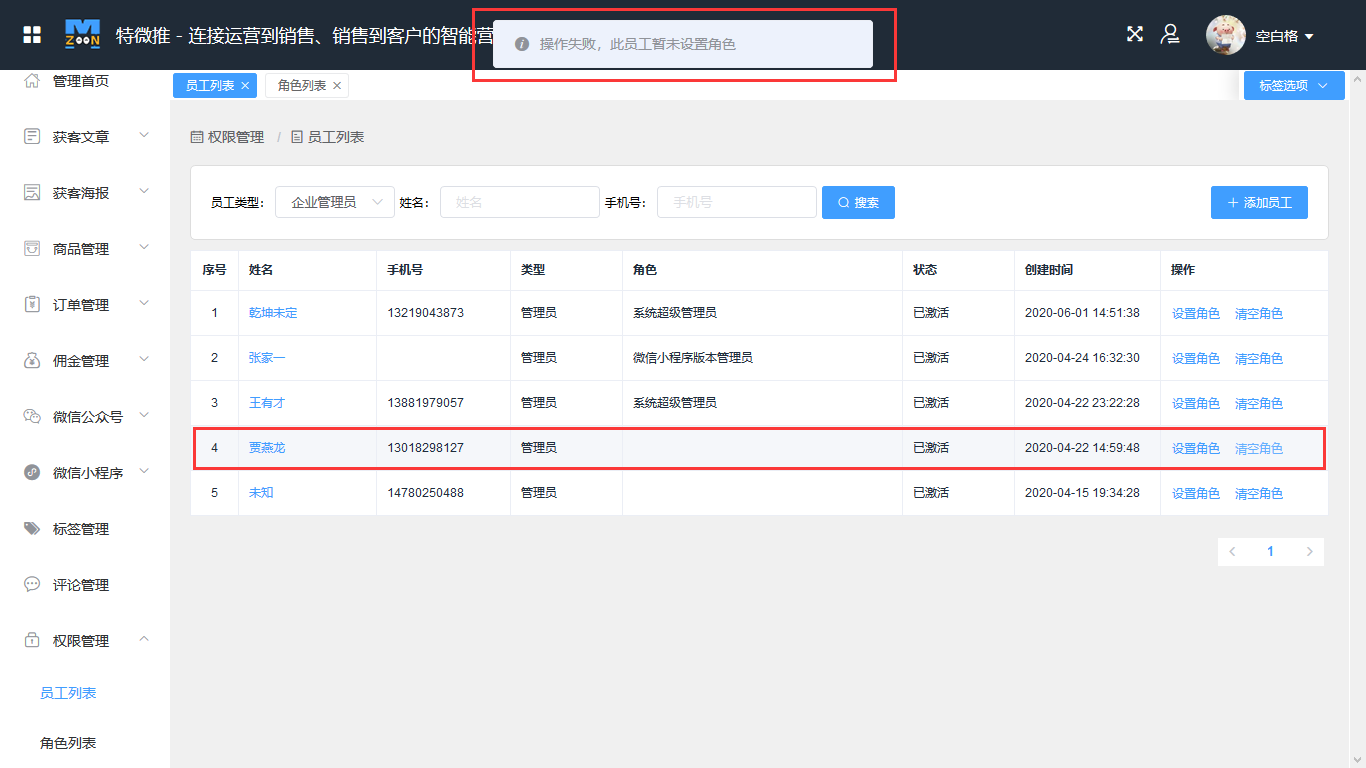Select page 1 in pagination
Screen dimensions: 1366x768
pos(1270,552)
